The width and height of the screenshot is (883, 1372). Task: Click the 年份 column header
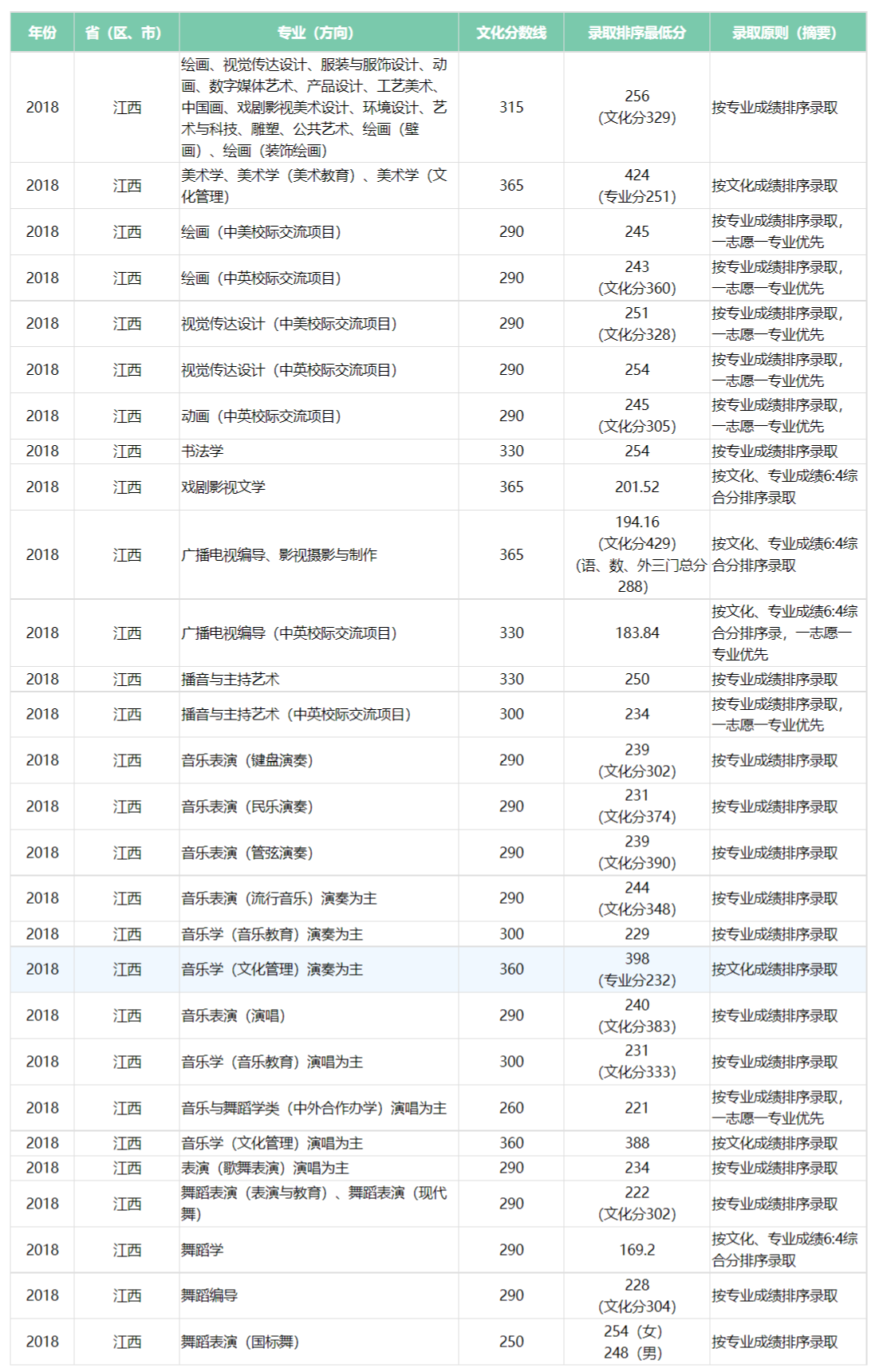[42, 33]
